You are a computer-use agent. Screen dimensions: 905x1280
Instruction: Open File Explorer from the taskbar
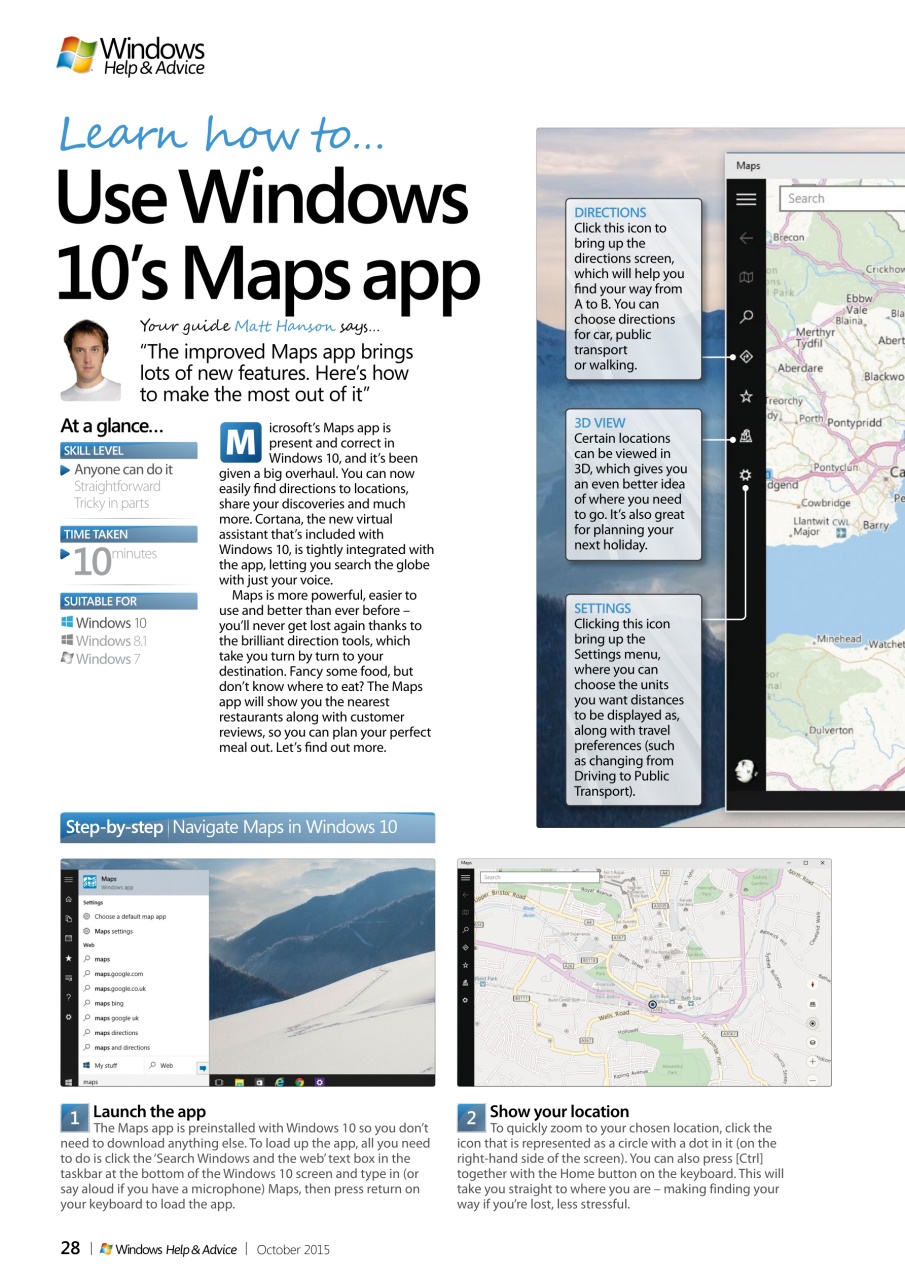tap(239, 1082)
